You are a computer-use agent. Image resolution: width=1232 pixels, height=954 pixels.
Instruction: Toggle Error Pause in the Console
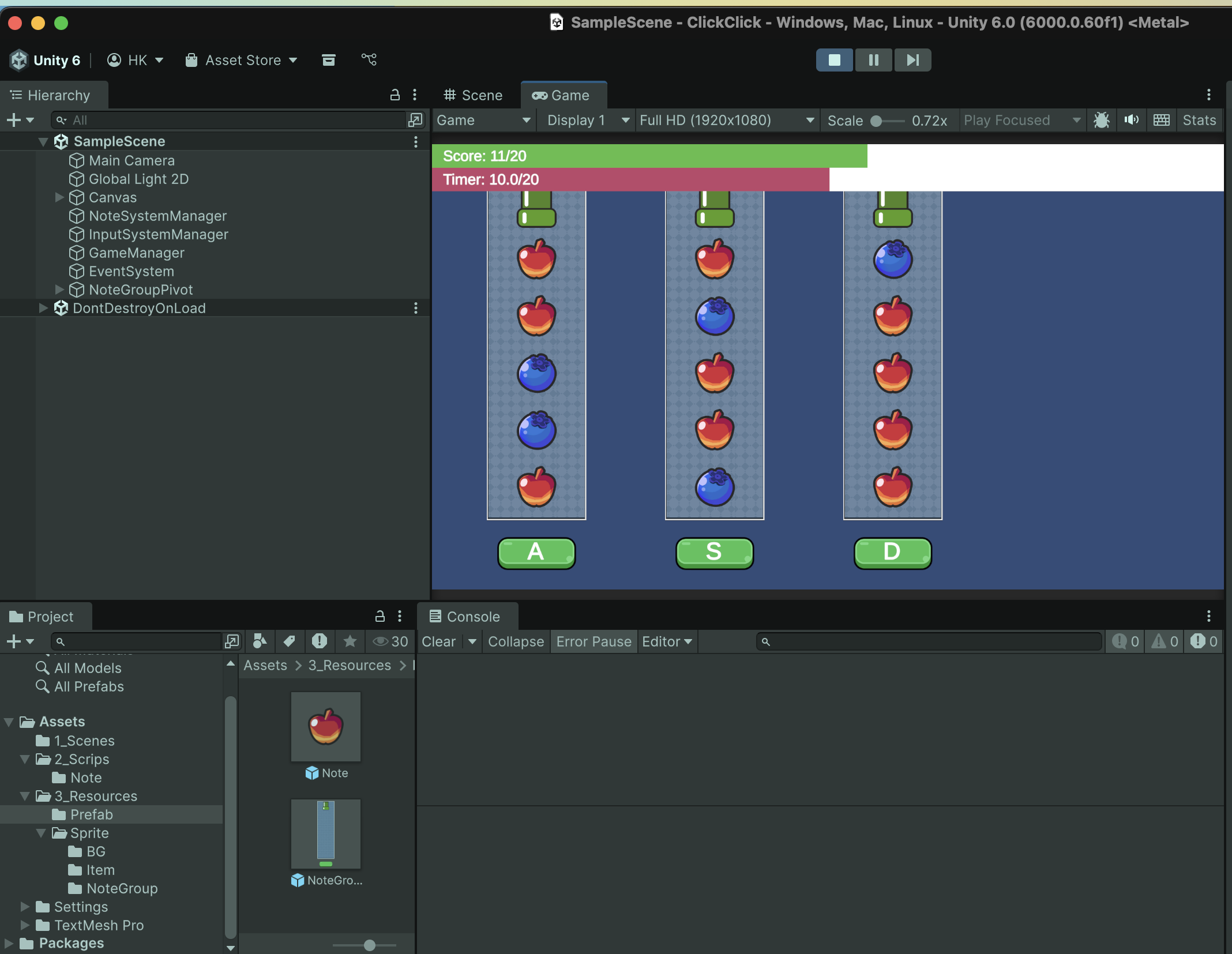pos(594,641)
